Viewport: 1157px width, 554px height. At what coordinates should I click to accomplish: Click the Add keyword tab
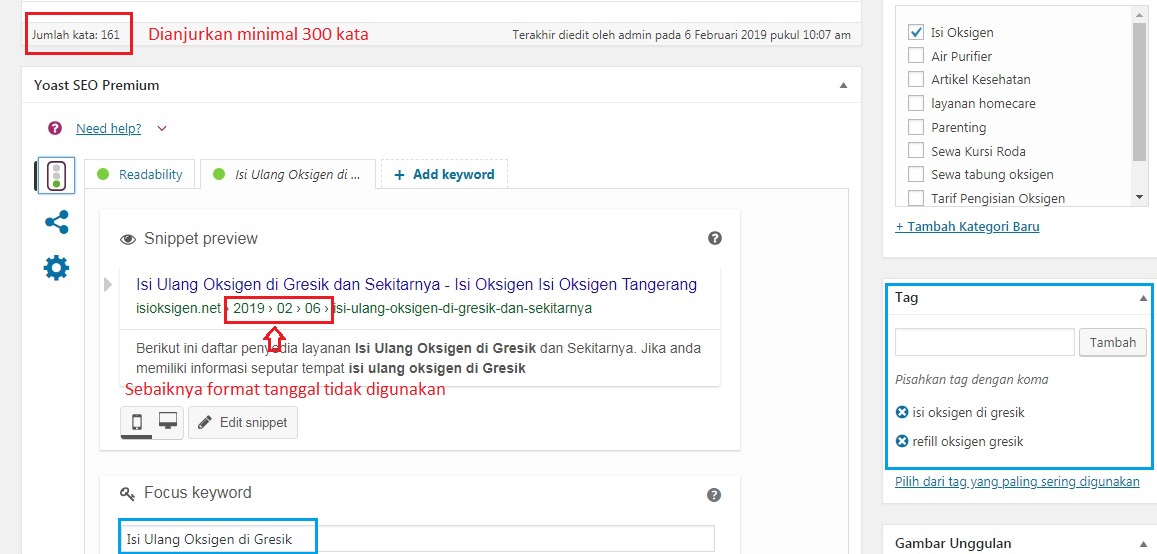click(x=444, y=175)
